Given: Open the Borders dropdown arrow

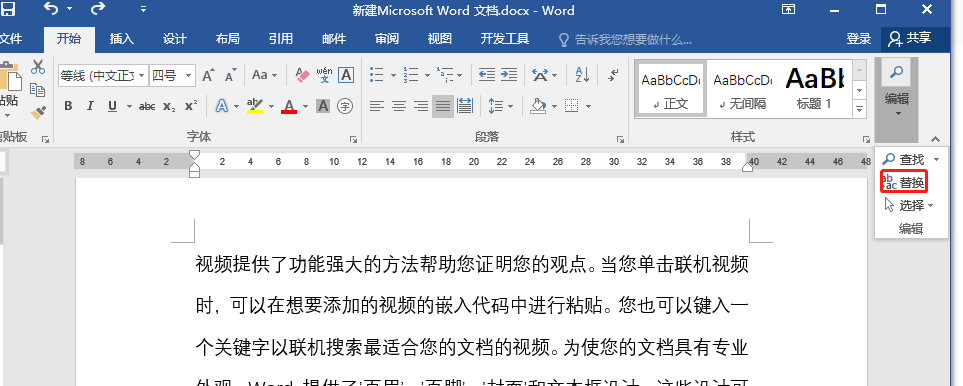Looking at the screenshot, I should [588, 107].
